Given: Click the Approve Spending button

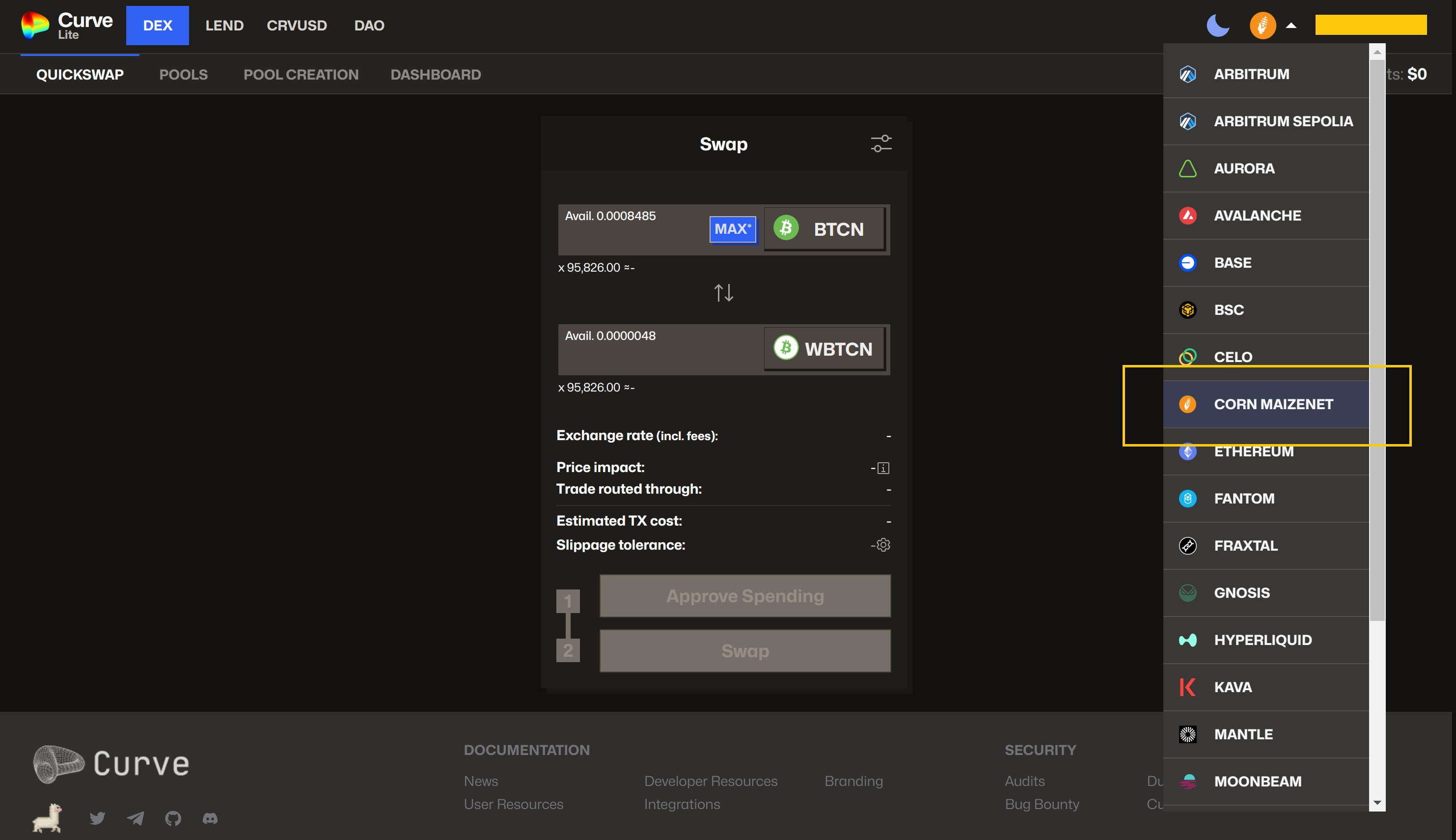Looking at the screenshot, I should coord(745,596).
